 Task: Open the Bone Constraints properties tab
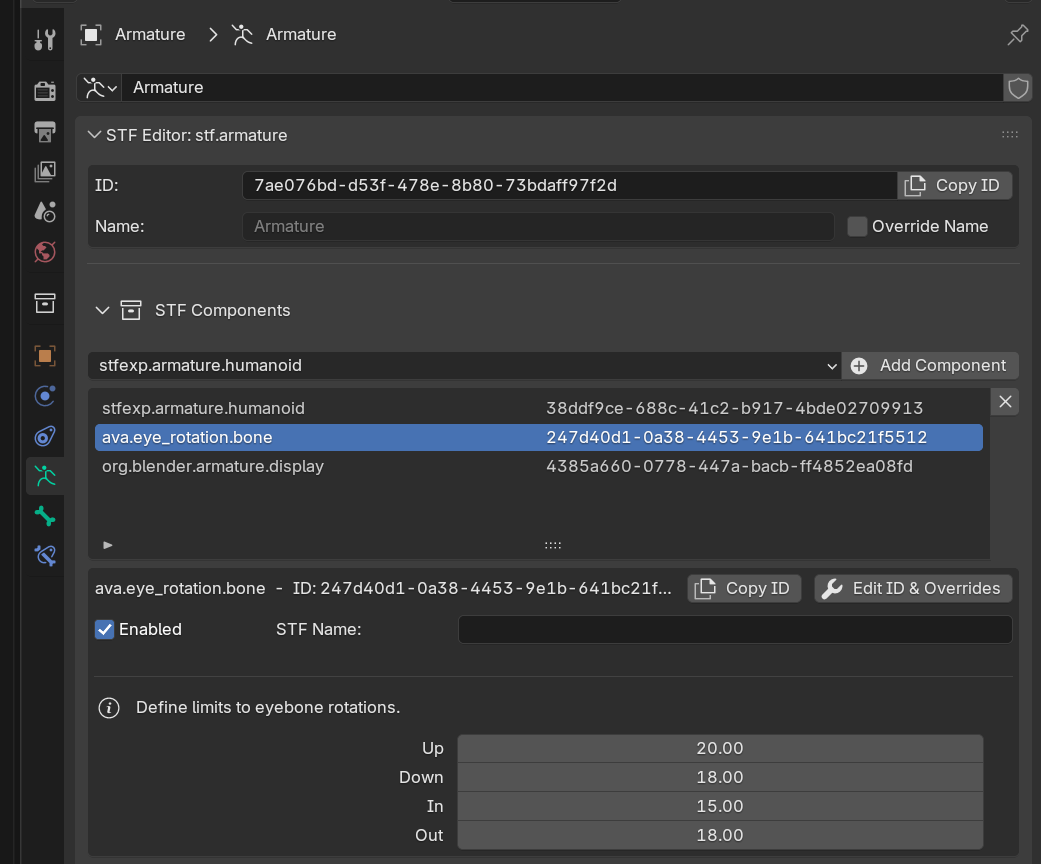click(45, 556)
